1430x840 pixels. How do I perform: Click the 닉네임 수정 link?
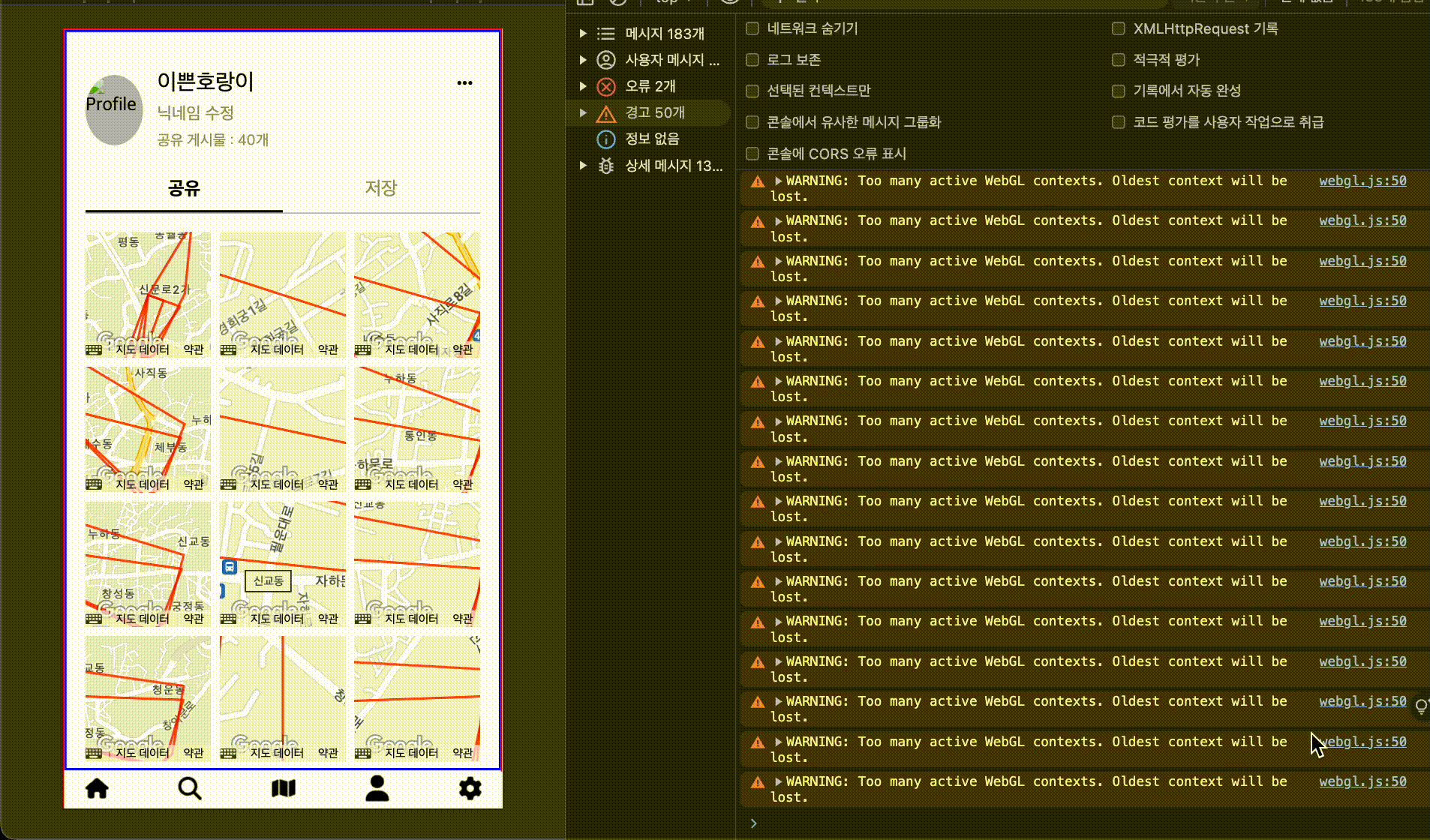tap(195, 112)
